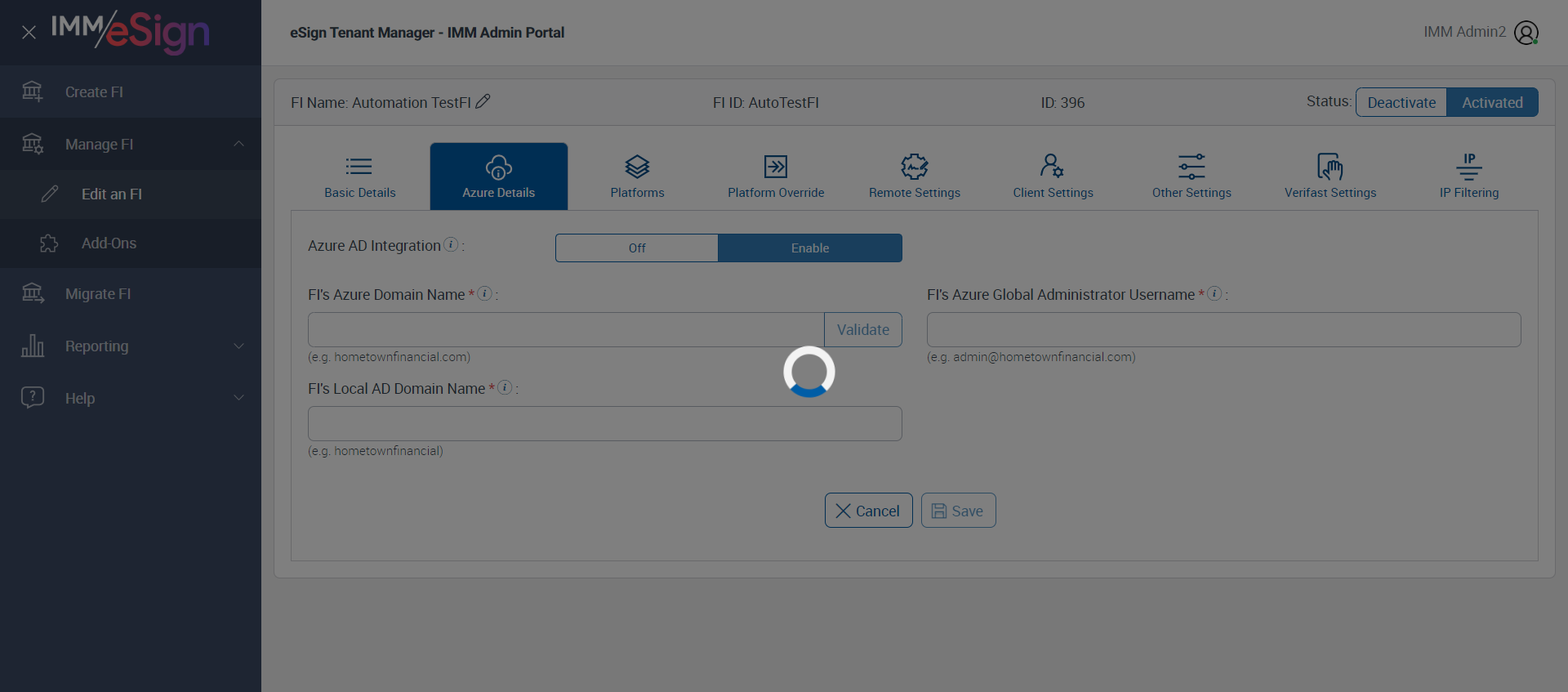Edit FI Name with the pencil icon
This screenshot has width=1568, height=692.
pyautogui.click(x=483, y=101)
